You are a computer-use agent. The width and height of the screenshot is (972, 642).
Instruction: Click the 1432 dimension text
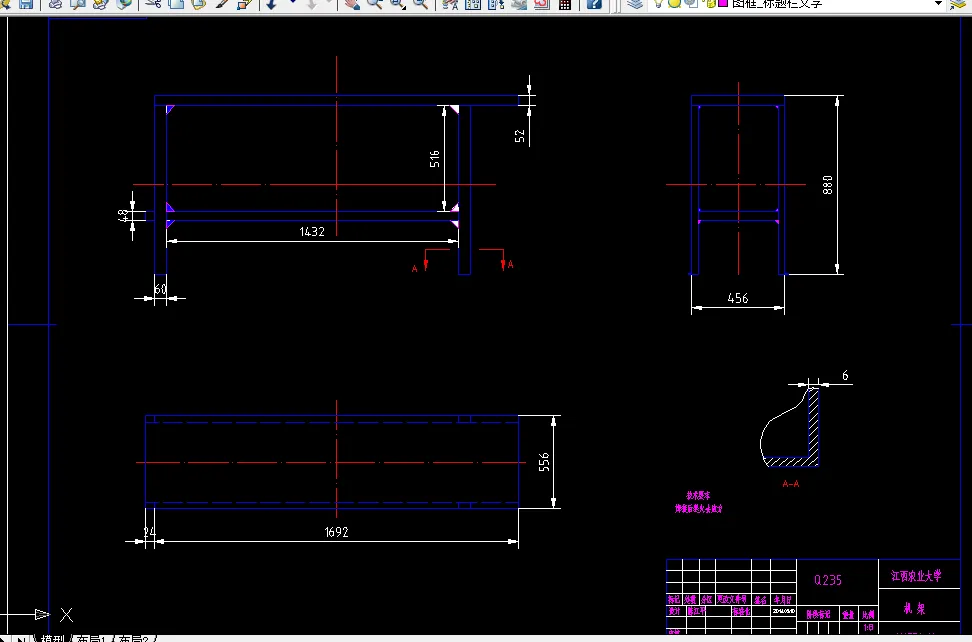click(312, 232)
